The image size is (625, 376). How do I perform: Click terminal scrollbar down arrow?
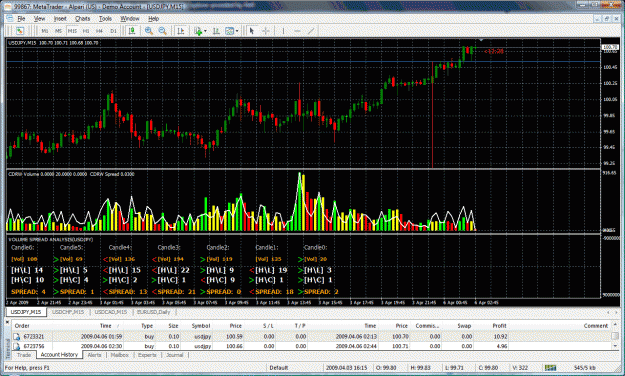pyautogui.click(x=616, y=346)
